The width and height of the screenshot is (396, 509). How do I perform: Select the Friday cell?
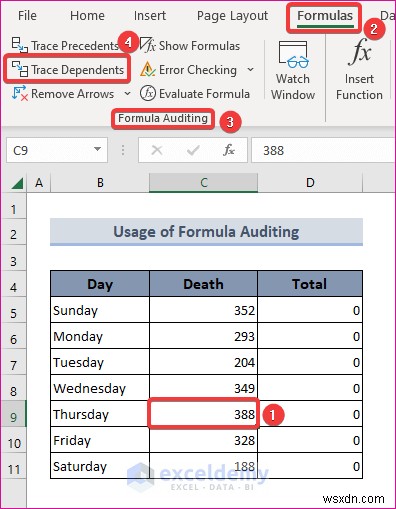100,440
